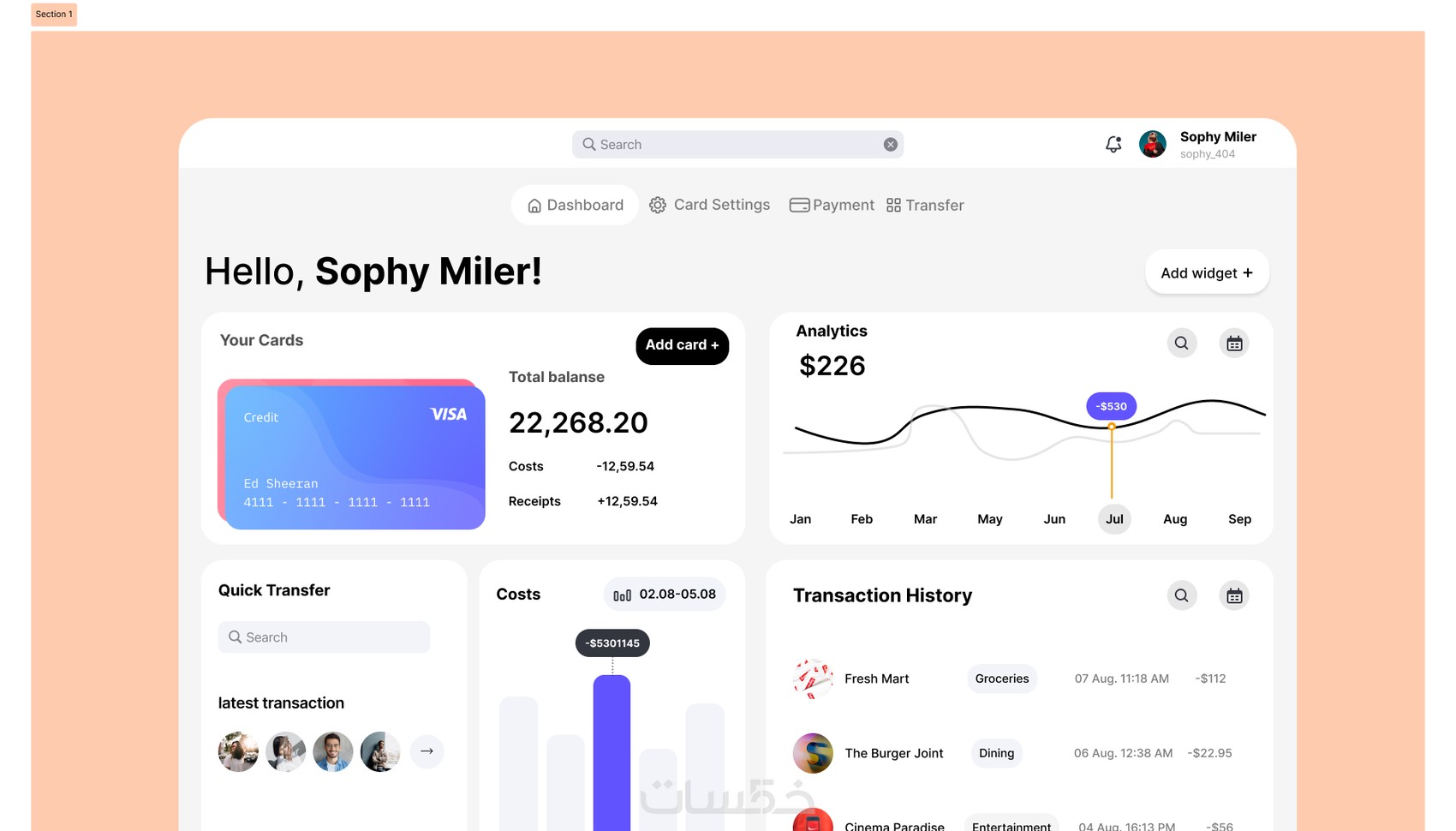Pick the second latest transaction contact avatar
This screenshot has height=831, width=1456.
pos(285,751)
